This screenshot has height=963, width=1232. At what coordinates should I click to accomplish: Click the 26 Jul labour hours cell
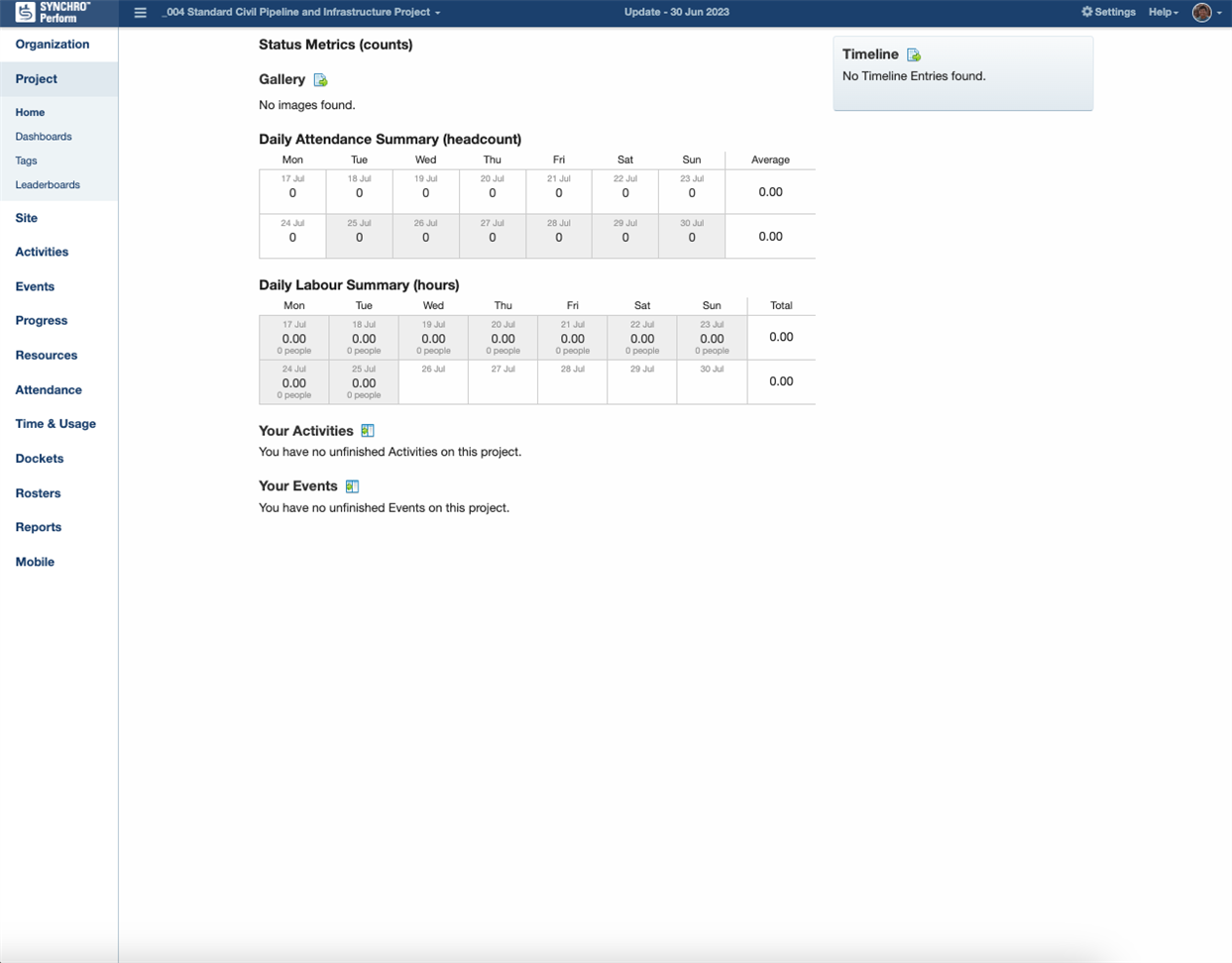coord(433,381)
